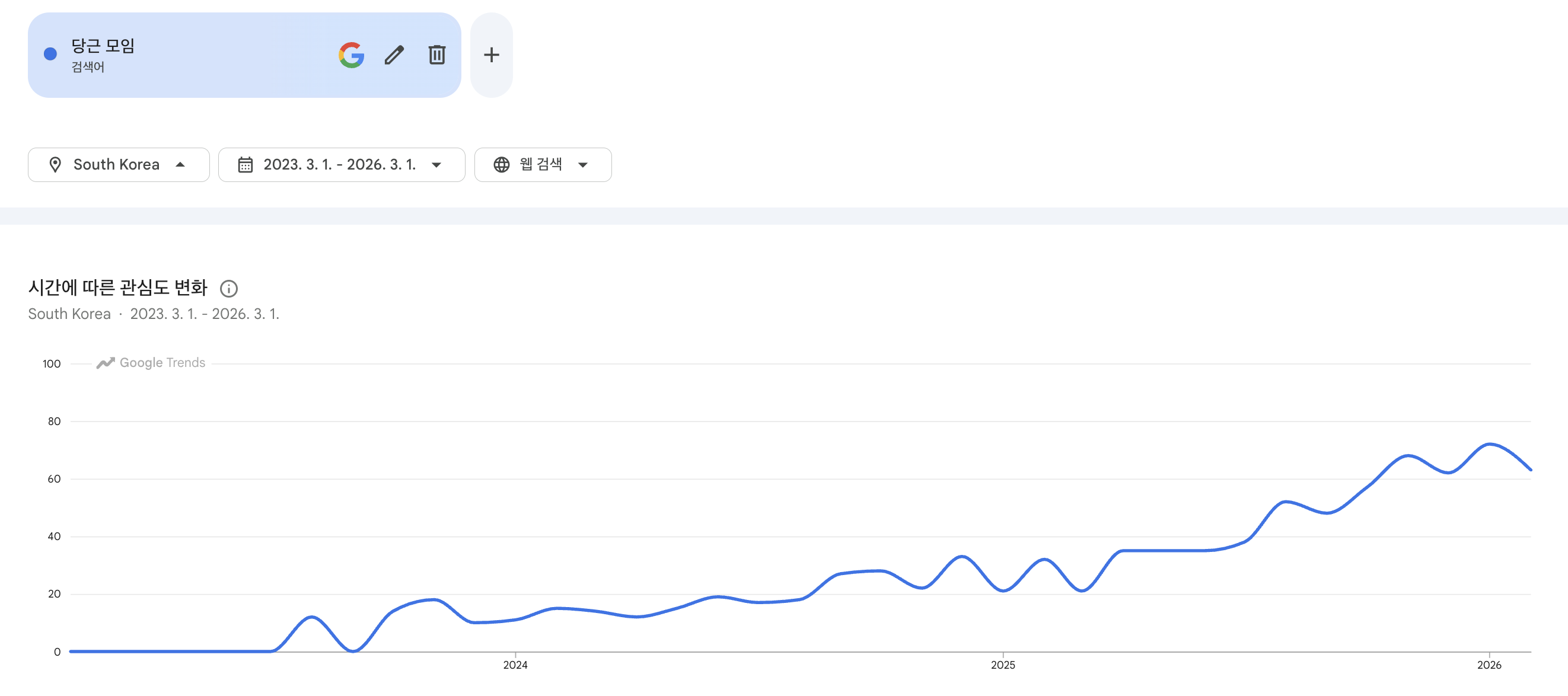
Task: Click the 당근 모임 search term label
Action: point(103,46)
